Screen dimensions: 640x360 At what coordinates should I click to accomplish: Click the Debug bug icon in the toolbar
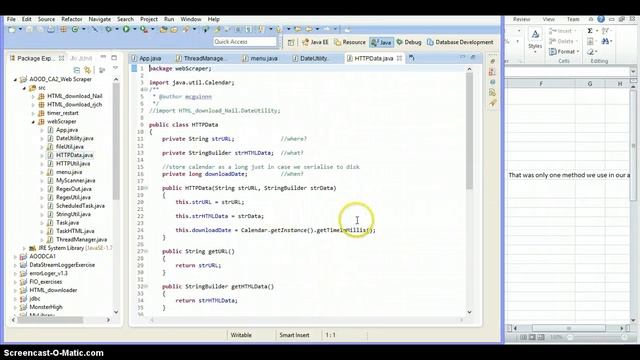[x=109, y=29]
